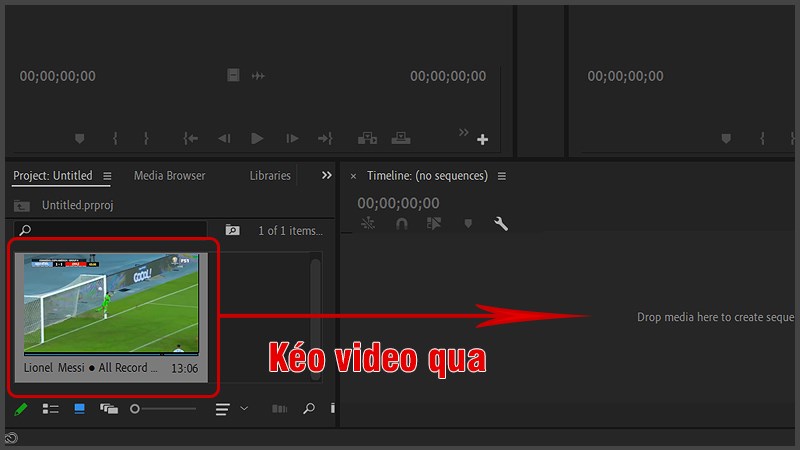Click the Find magnifier icon
The image size is (800, 450).
point(309,409)
